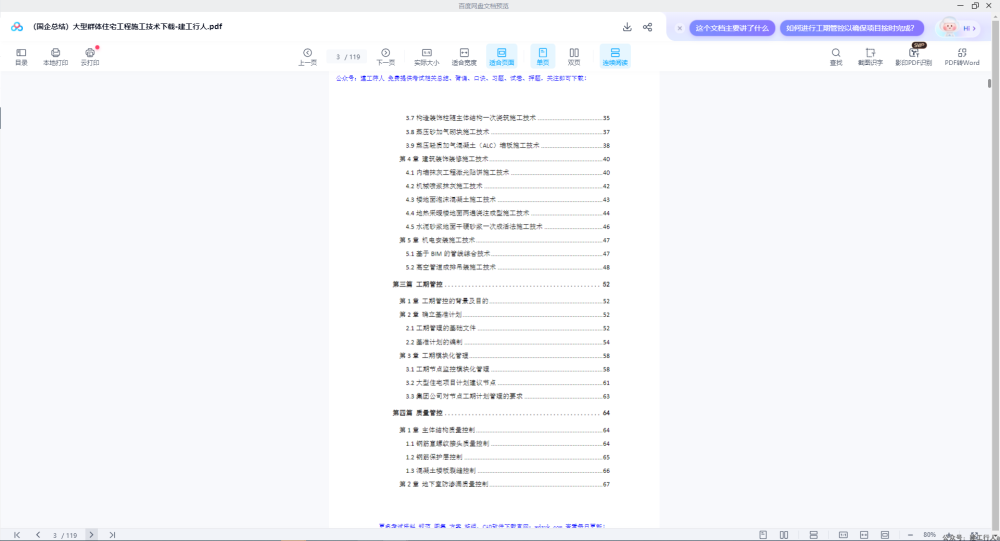
Task: Open the AI assistant Hi avatar
Action: click(957, 27)
